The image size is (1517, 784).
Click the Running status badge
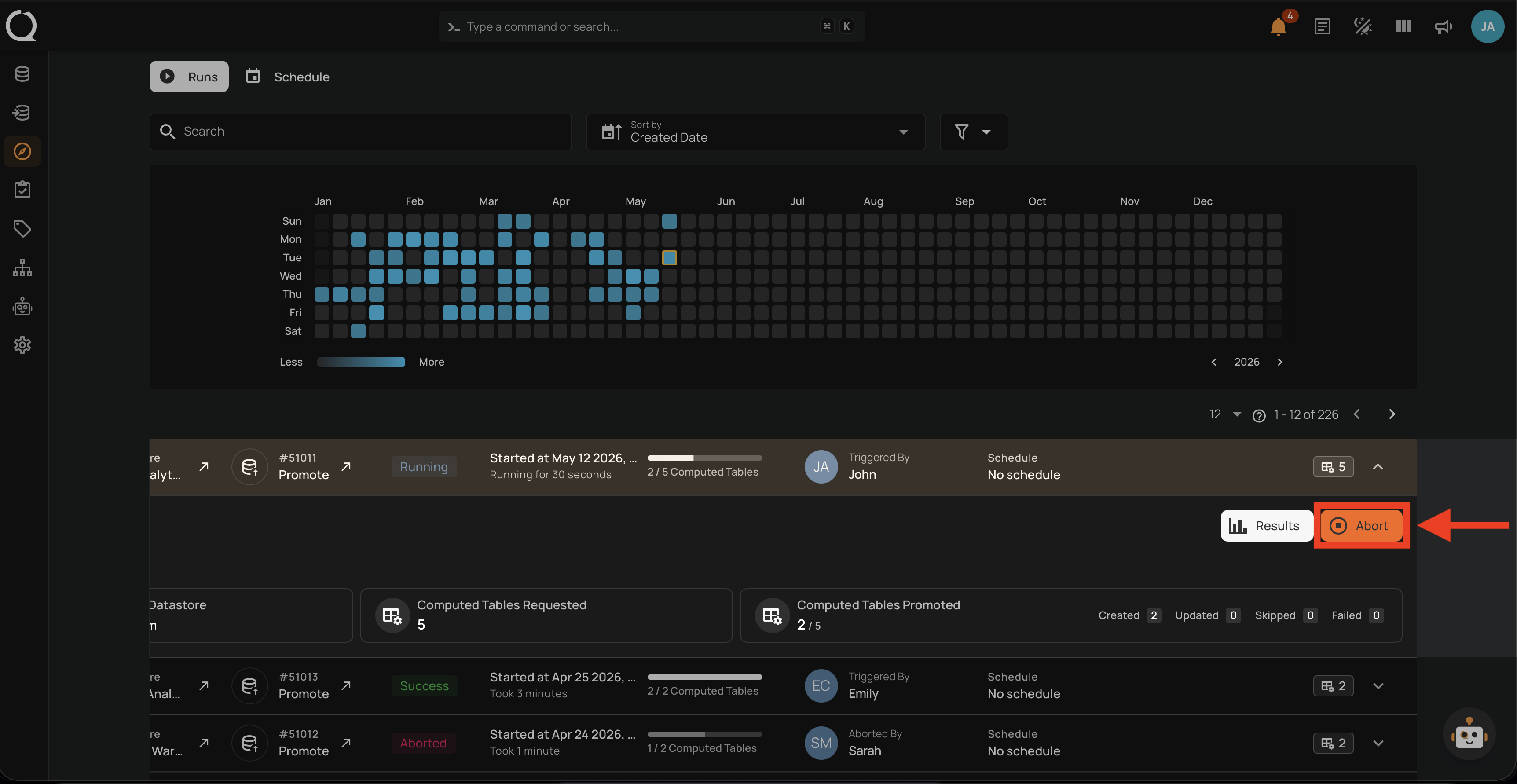[424, 467]
